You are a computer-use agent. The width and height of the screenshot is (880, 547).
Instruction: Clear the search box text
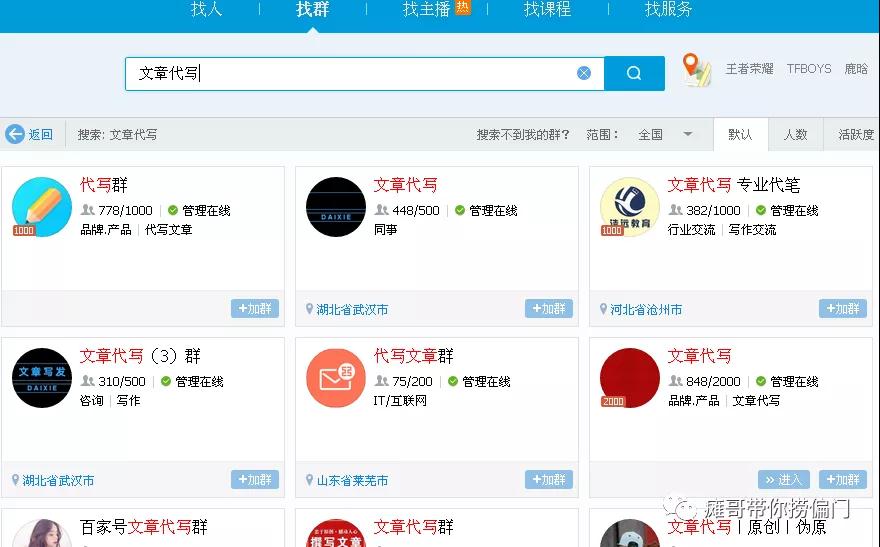[x=584, y=73]
